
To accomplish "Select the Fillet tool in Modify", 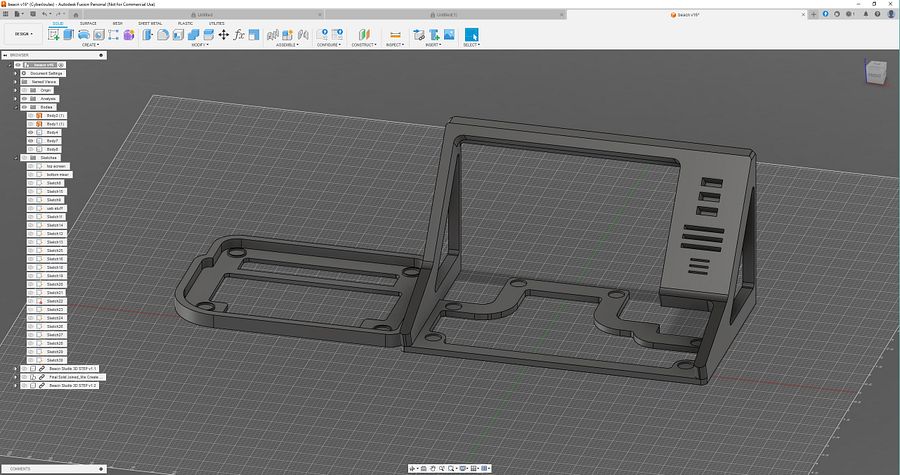I will (x=163, y=35).
